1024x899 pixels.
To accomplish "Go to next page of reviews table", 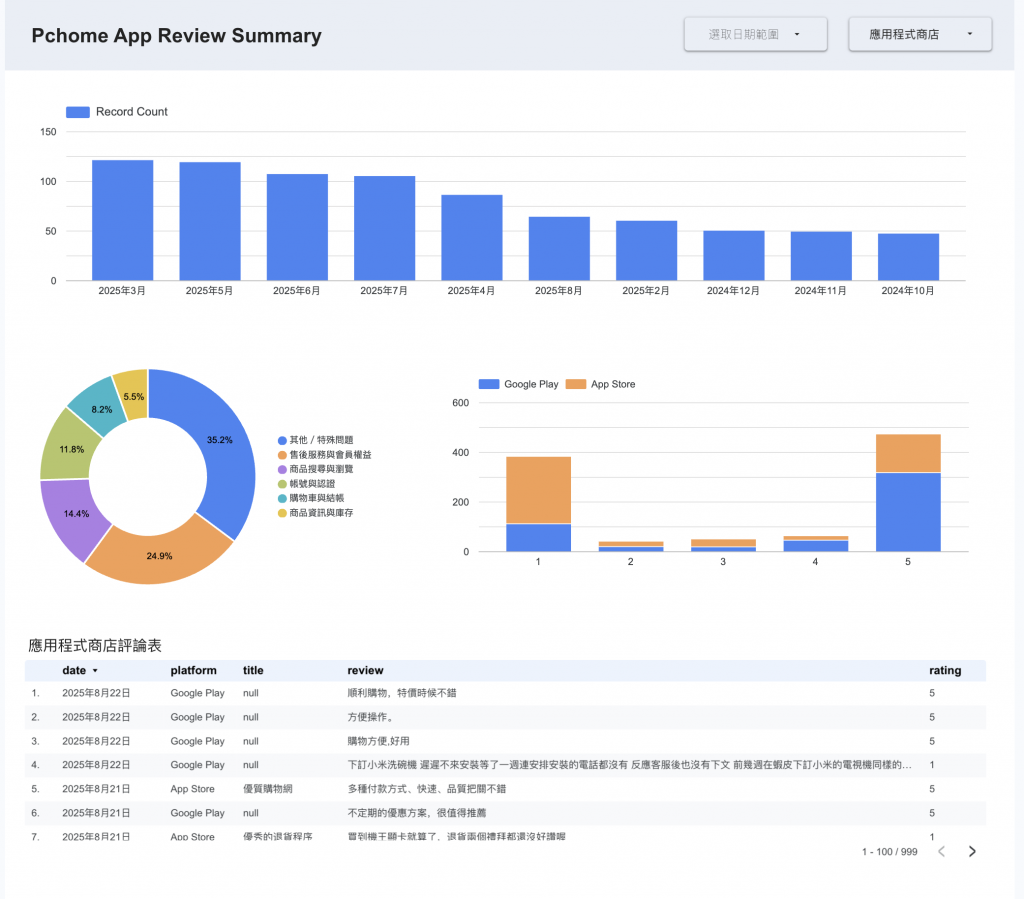I will pos(972,851).
